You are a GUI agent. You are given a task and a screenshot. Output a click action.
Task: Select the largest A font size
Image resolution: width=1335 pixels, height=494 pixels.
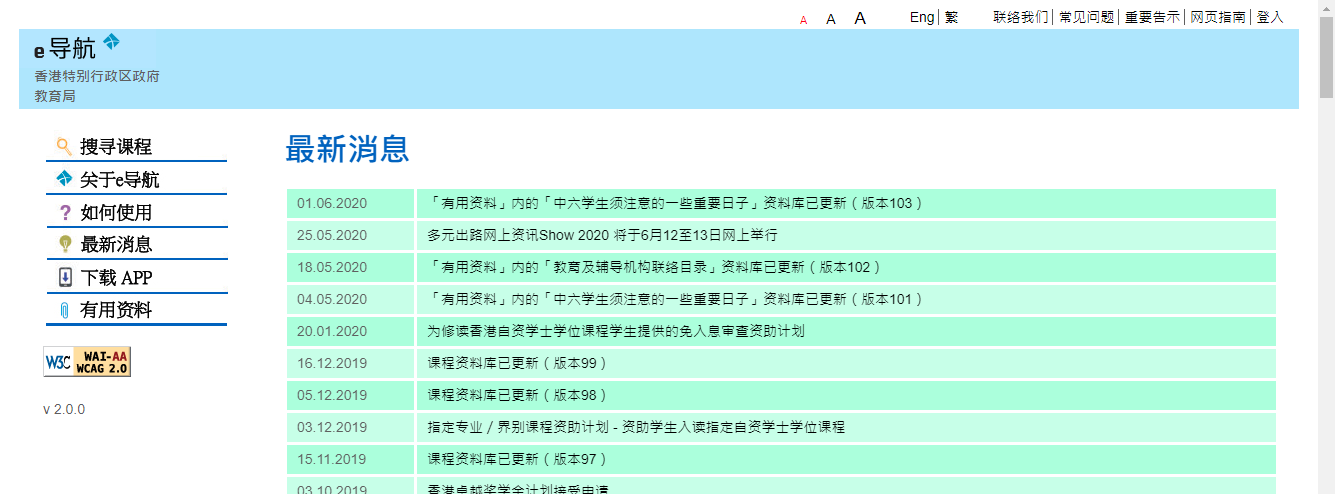coord(860,18)
